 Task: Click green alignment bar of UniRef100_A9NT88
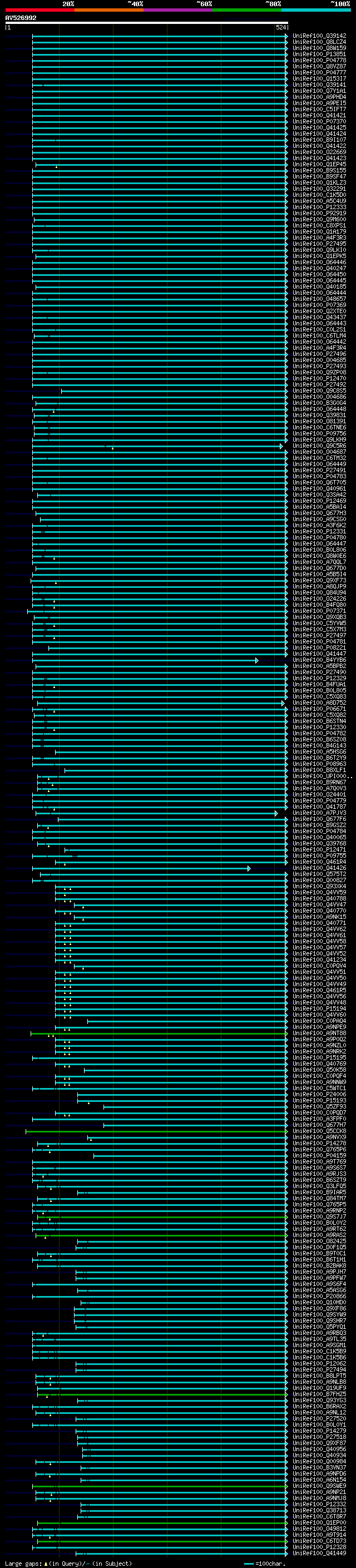click(159, 1033)
